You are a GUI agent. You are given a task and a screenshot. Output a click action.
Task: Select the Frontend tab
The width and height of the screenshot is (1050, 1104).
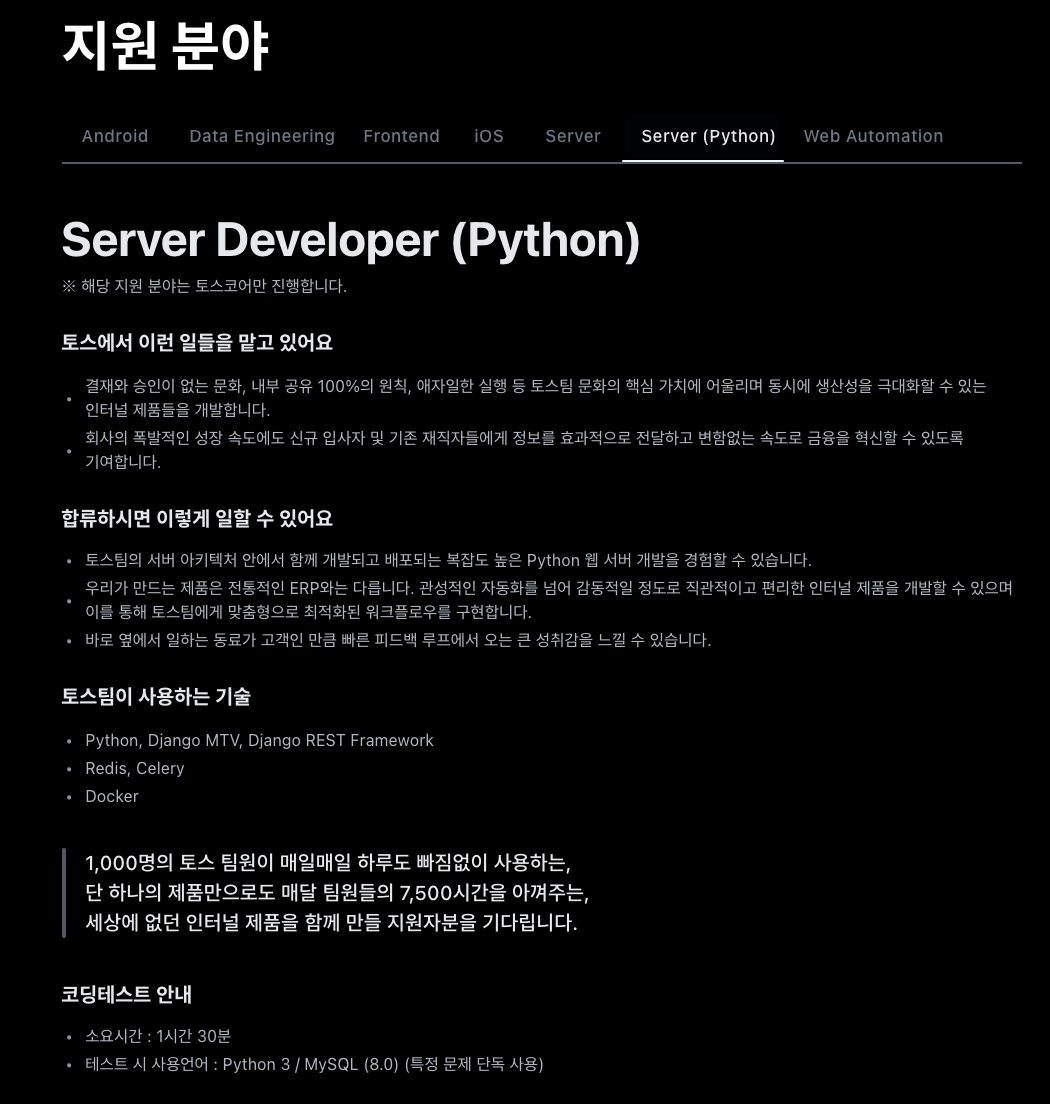coord(401,136)
